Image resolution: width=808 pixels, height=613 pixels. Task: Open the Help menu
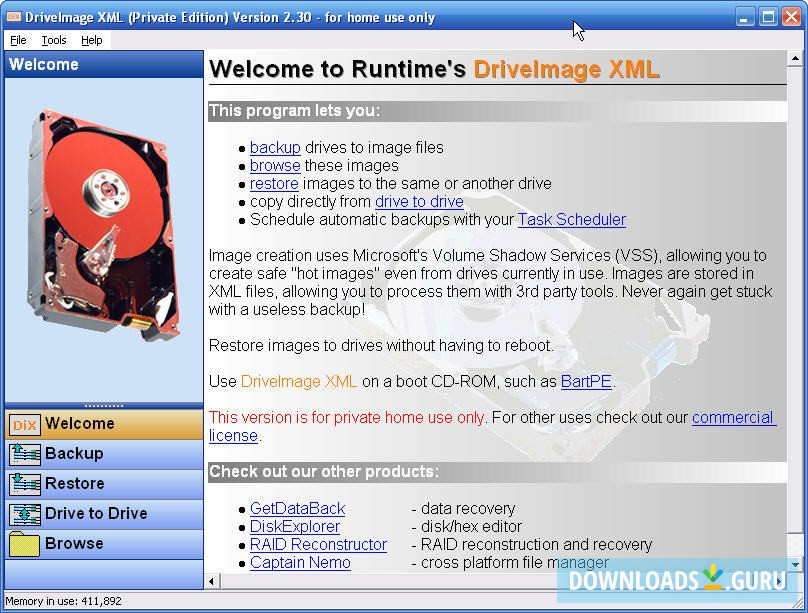pyautogui.click(x=92, y=40)
